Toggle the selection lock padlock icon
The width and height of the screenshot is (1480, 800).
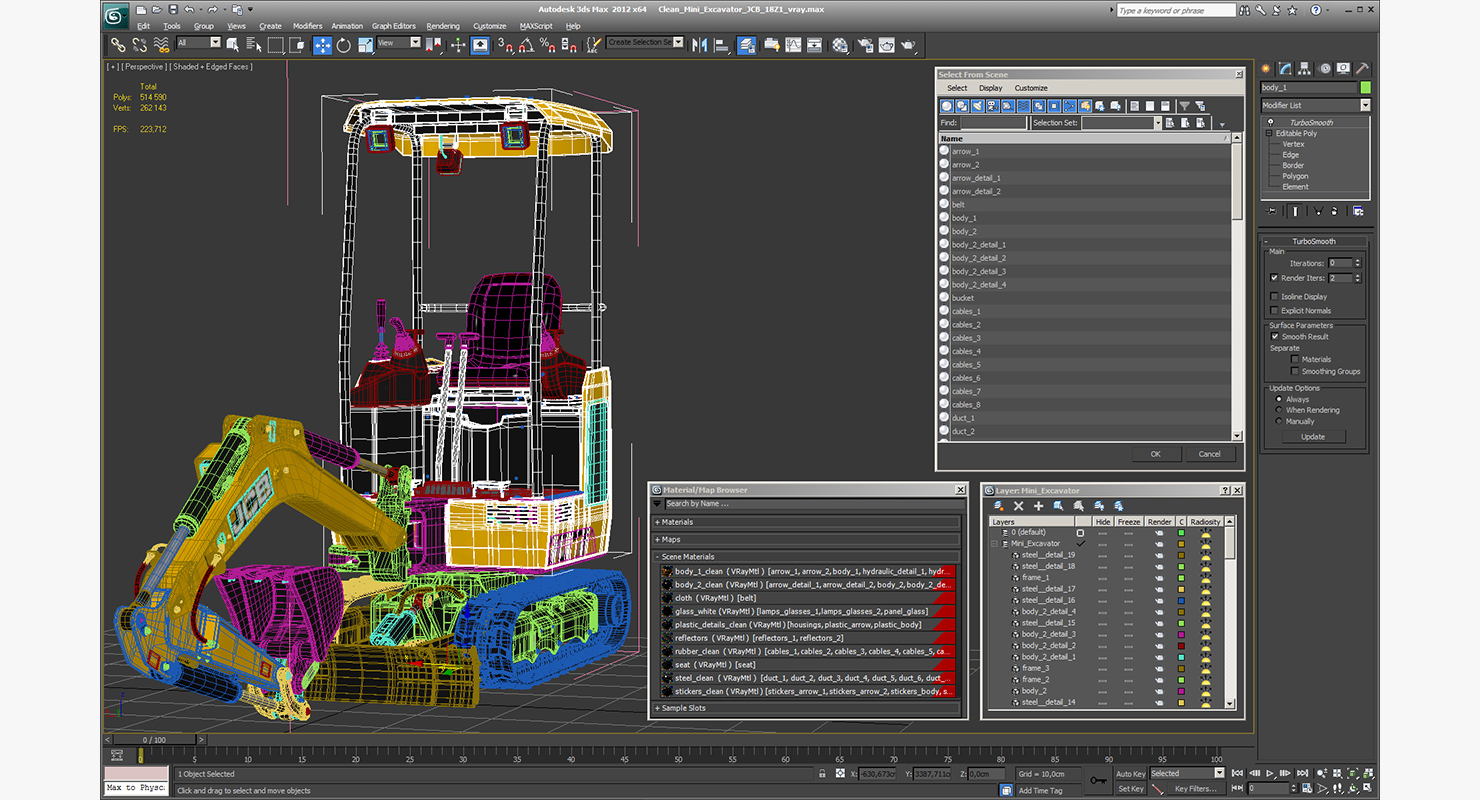pyautogui.click(x=823, y=773)
